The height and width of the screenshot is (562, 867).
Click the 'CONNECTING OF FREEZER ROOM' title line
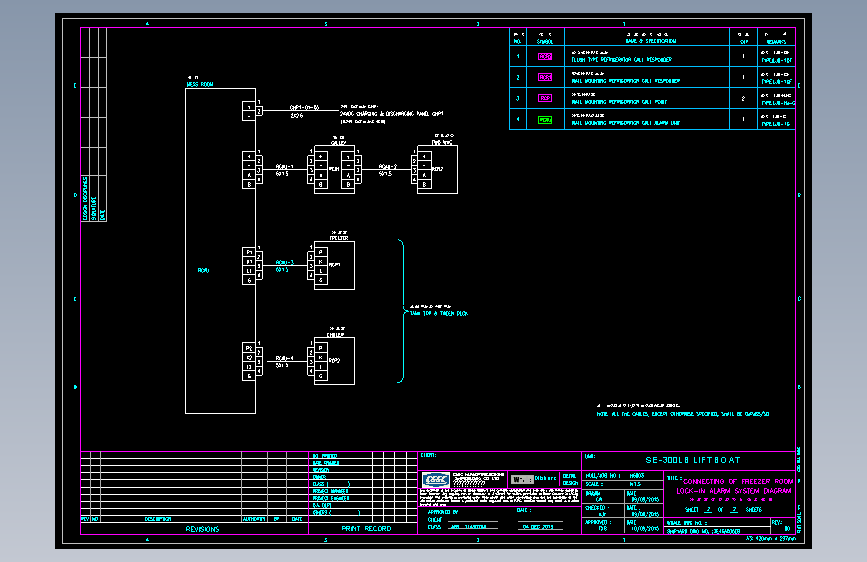point(738,481)
